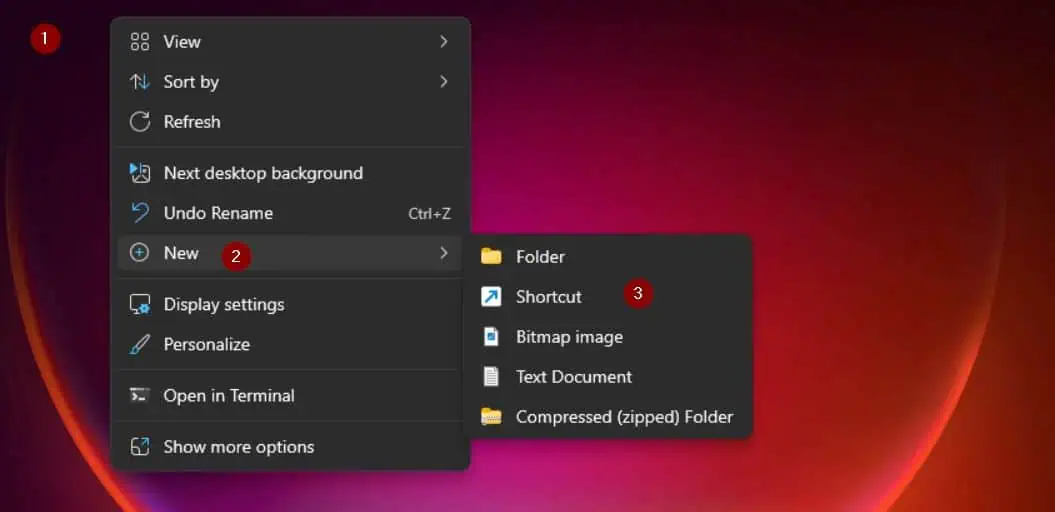Viewport: 1055px width, 512px height.
Task: Select Open in Terminal
Action: (290, 396)
